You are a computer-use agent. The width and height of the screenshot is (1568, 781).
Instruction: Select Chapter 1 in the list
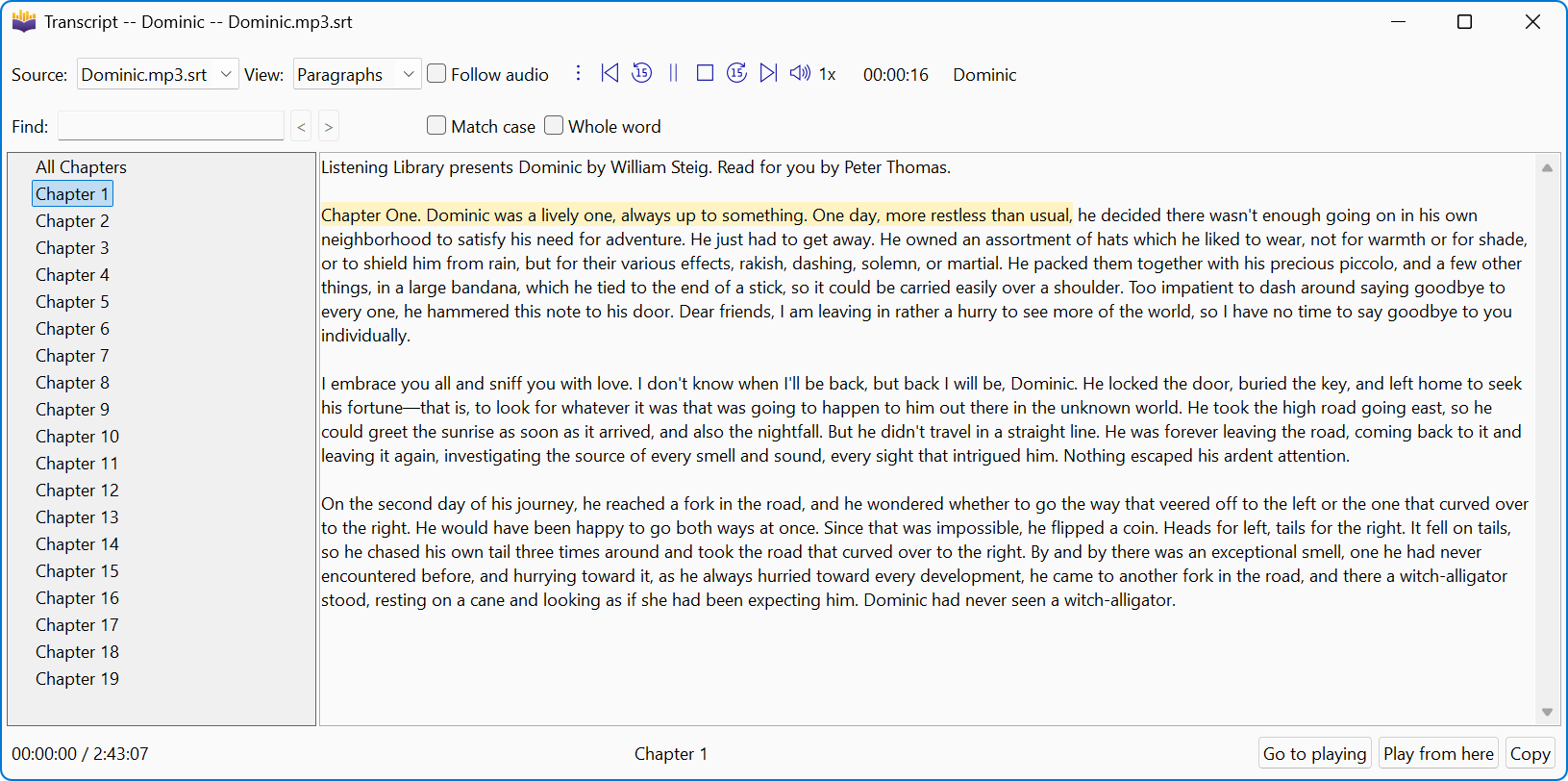tap(72, 194)
